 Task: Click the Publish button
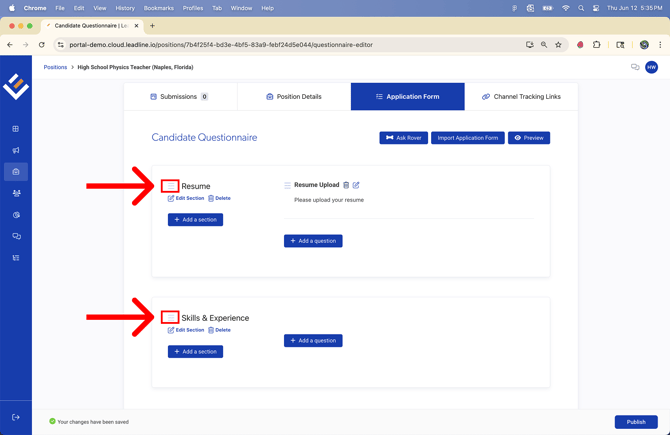(635, 422)
